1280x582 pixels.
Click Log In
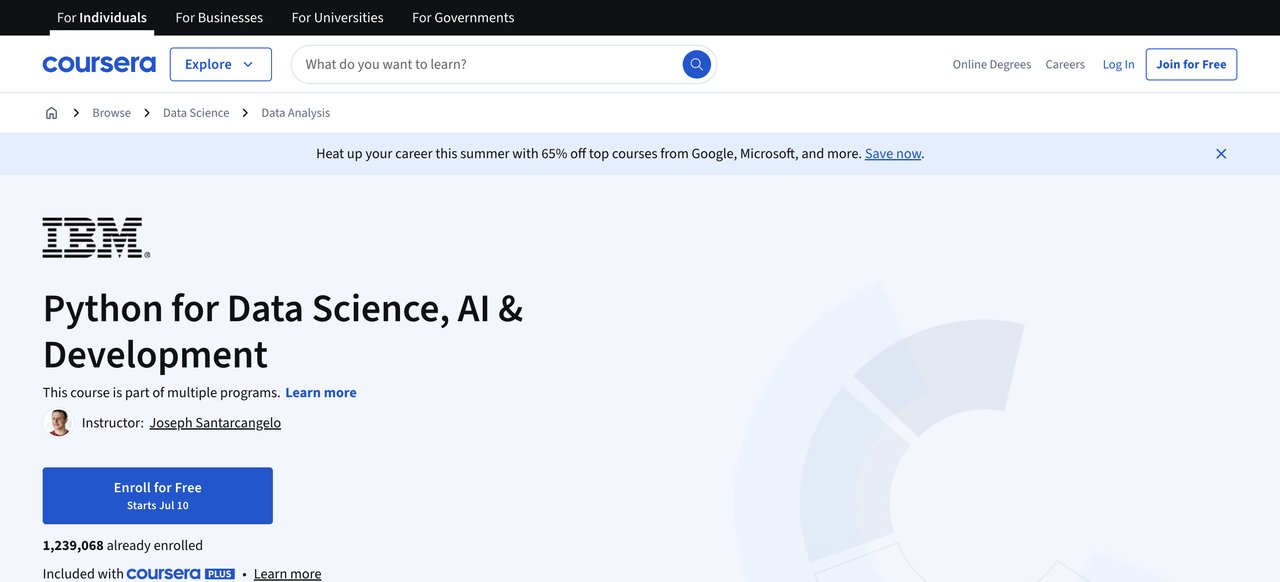1119,64
